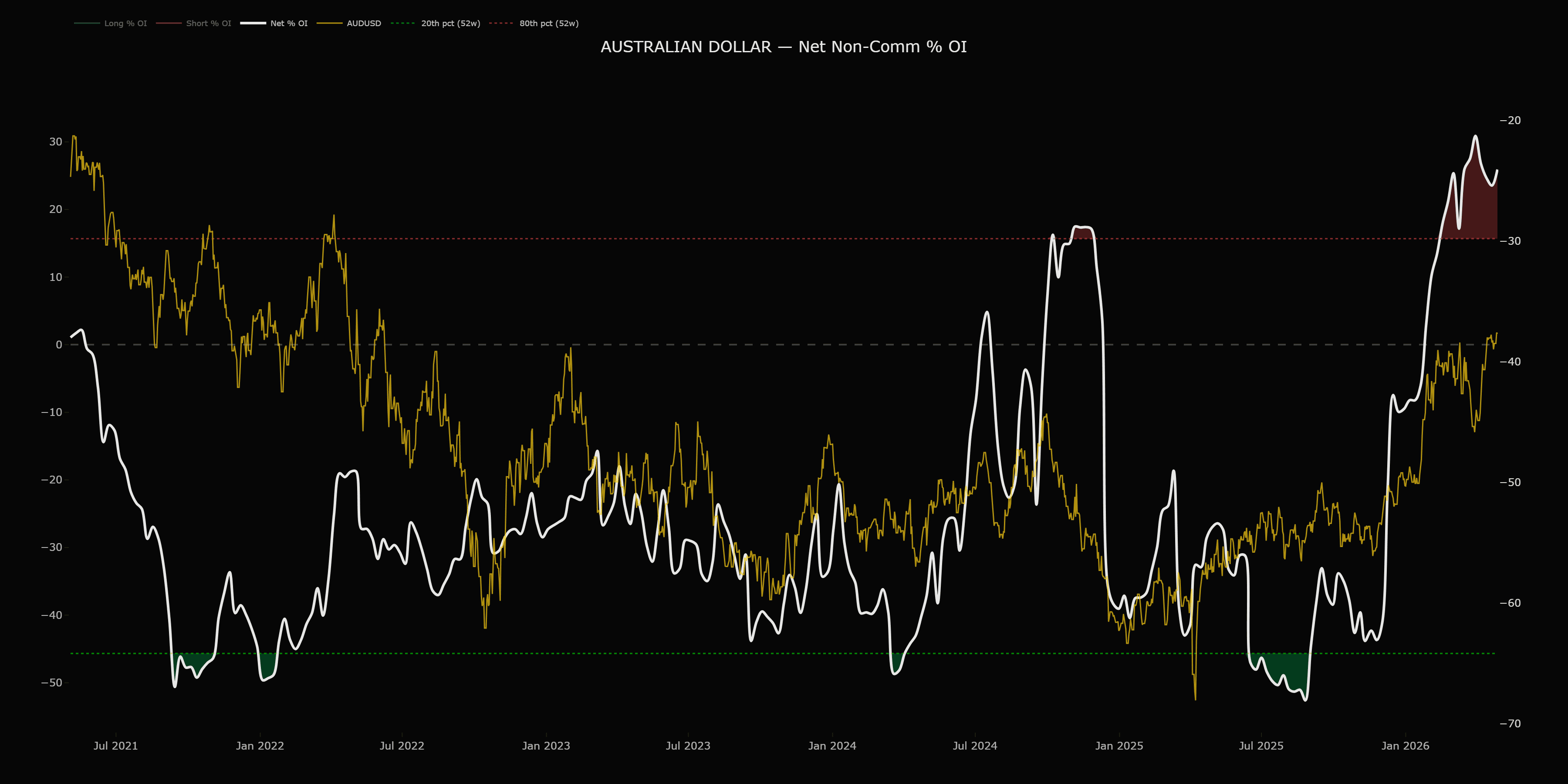
Task: Click the green Long % OI legend line swatch
Action: 87,23
